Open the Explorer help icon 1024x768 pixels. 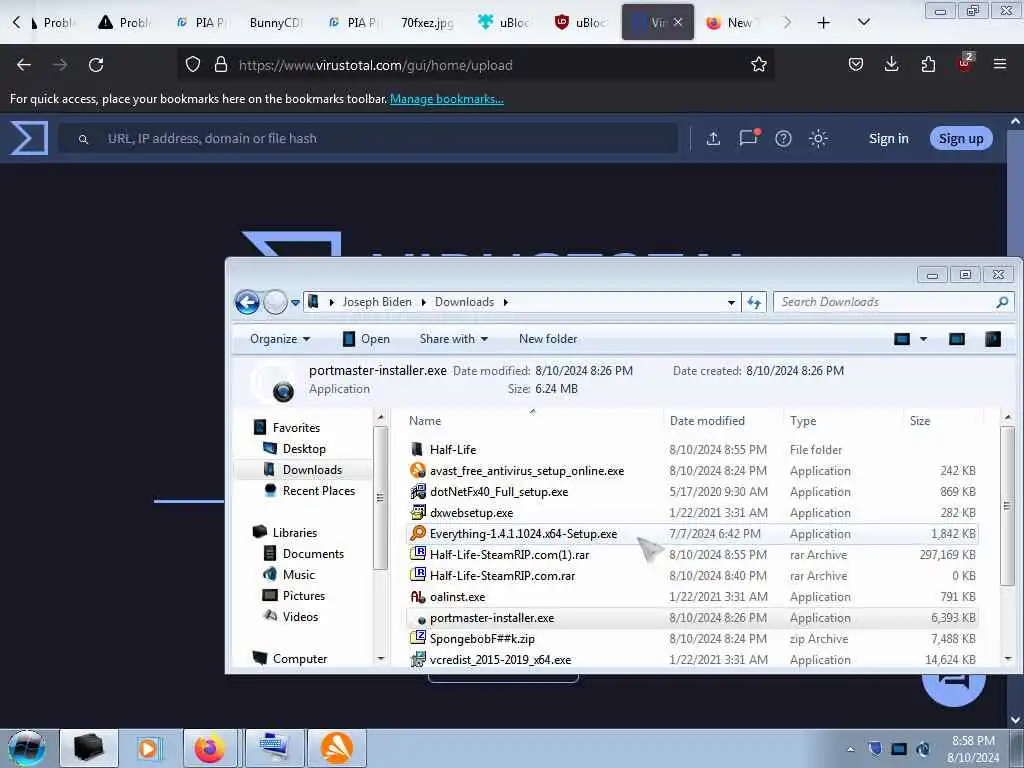click(x=993, y=339)
